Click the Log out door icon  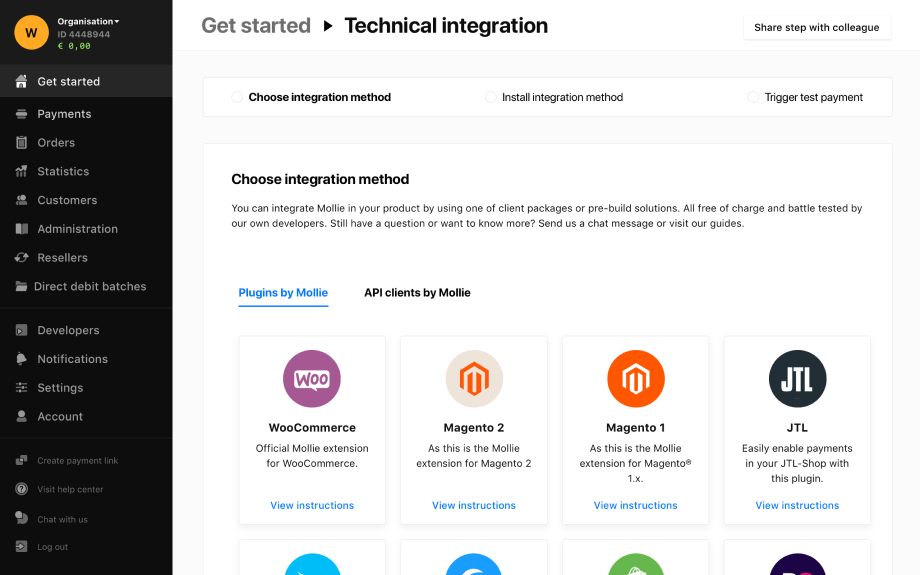tap(21, 547)
